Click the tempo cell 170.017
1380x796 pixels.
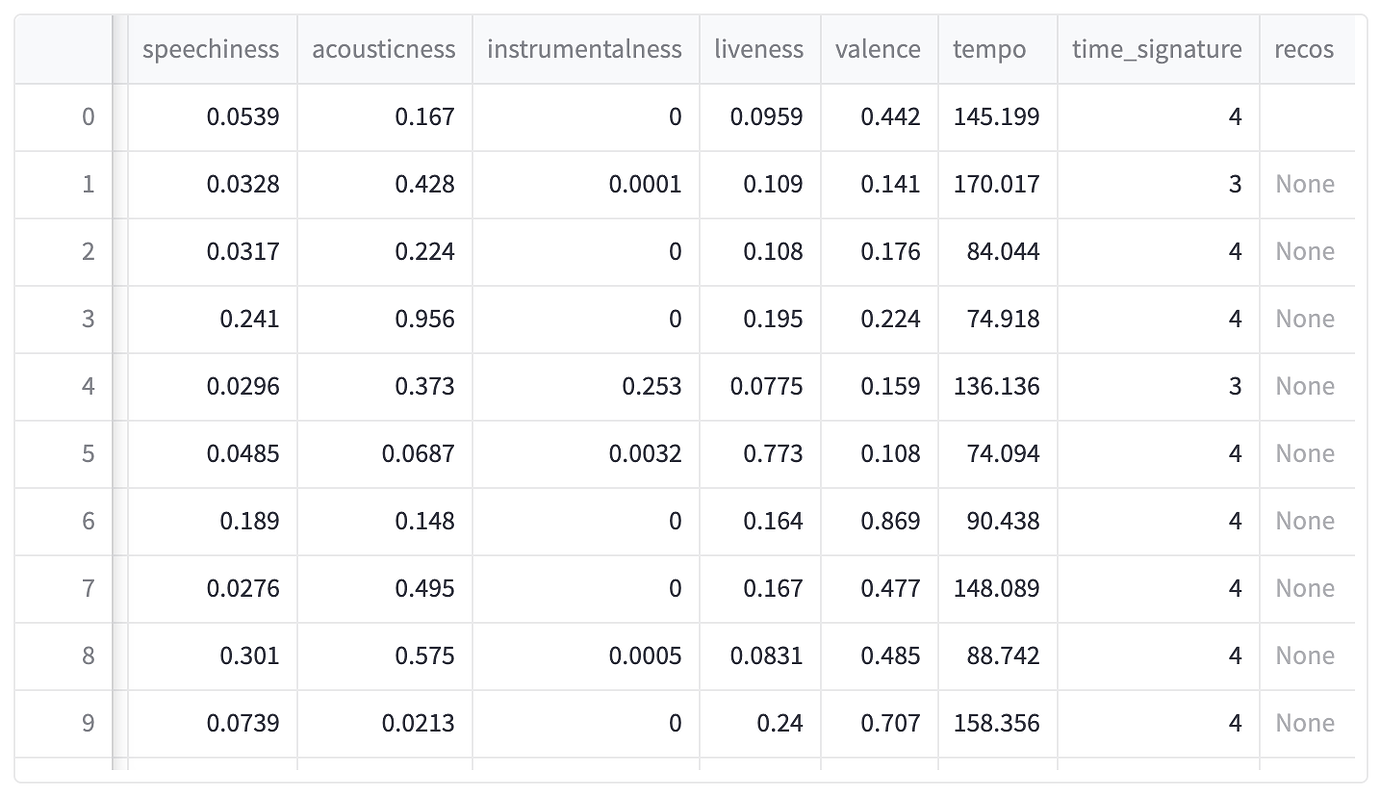tap(997, 184)
